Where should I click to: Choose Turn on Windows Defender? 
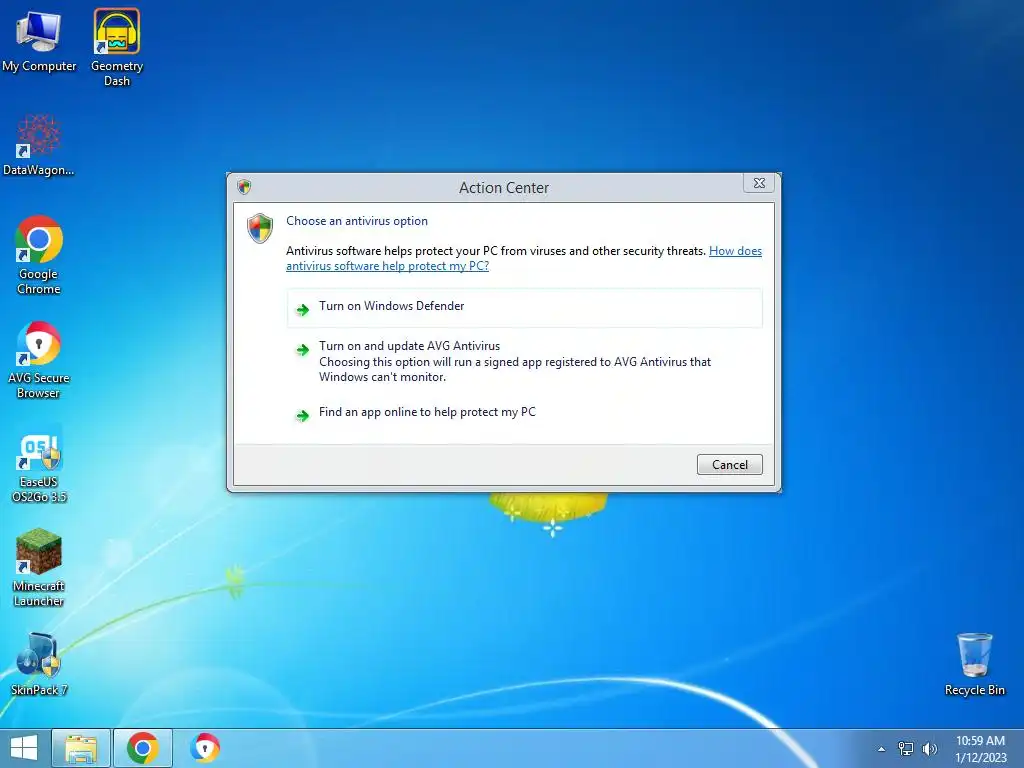(524, 307)
